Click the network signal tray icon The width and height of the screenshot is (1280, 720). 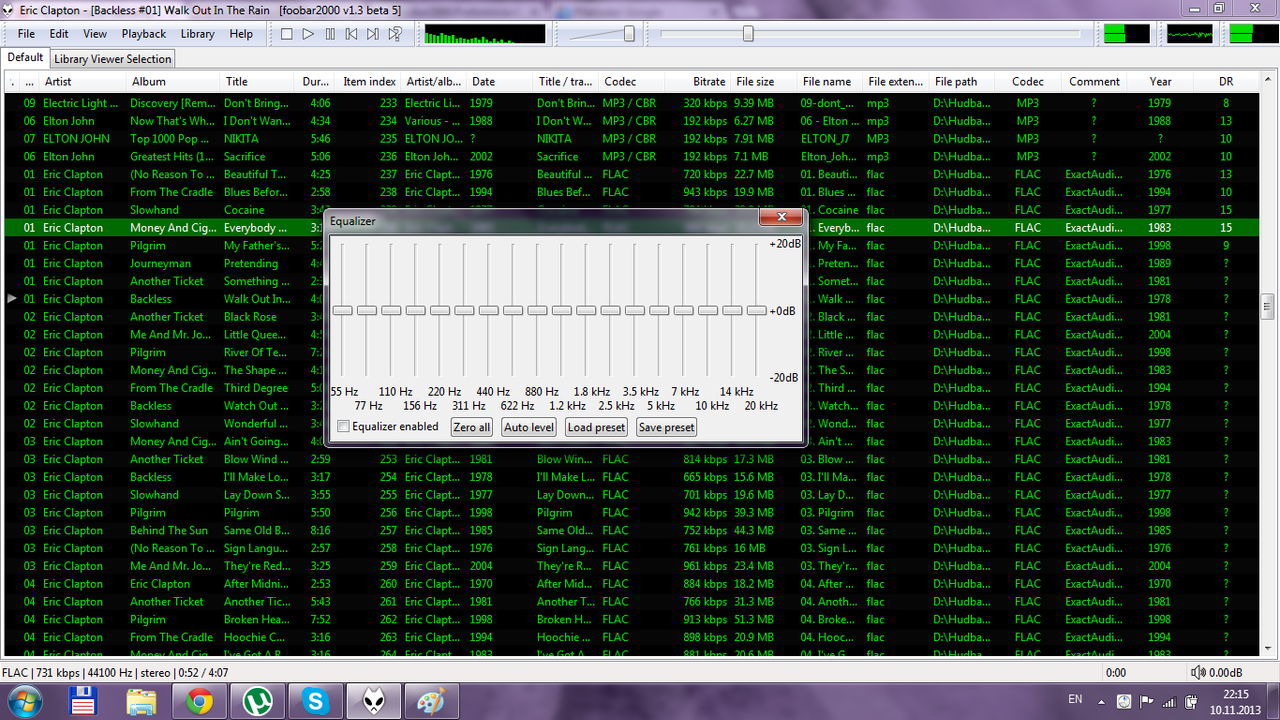[1169, 701]
